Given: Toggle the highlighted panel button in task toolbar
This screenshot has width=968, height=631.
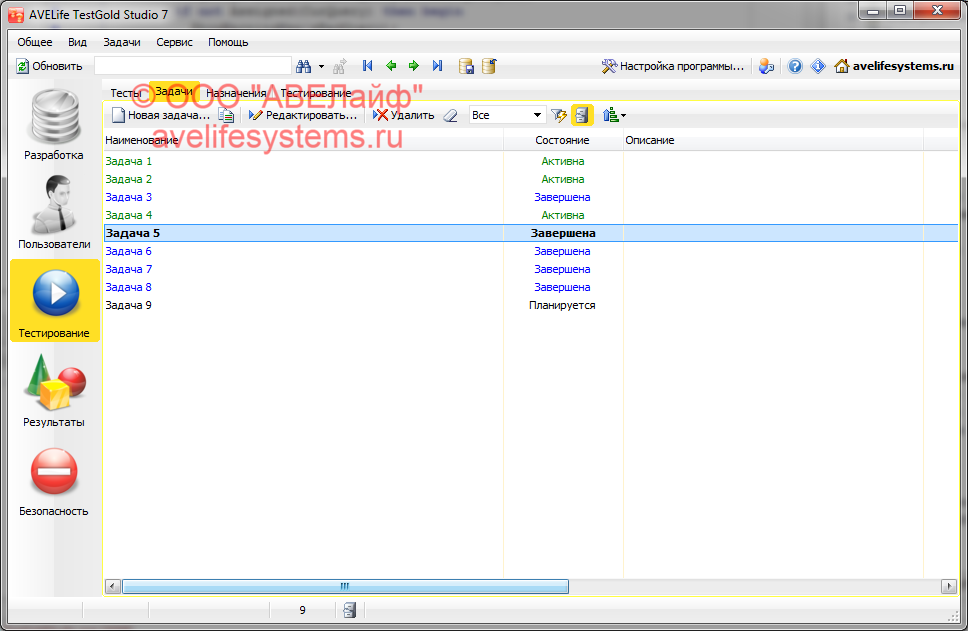Looking at the screenshot, I should 582,115.
